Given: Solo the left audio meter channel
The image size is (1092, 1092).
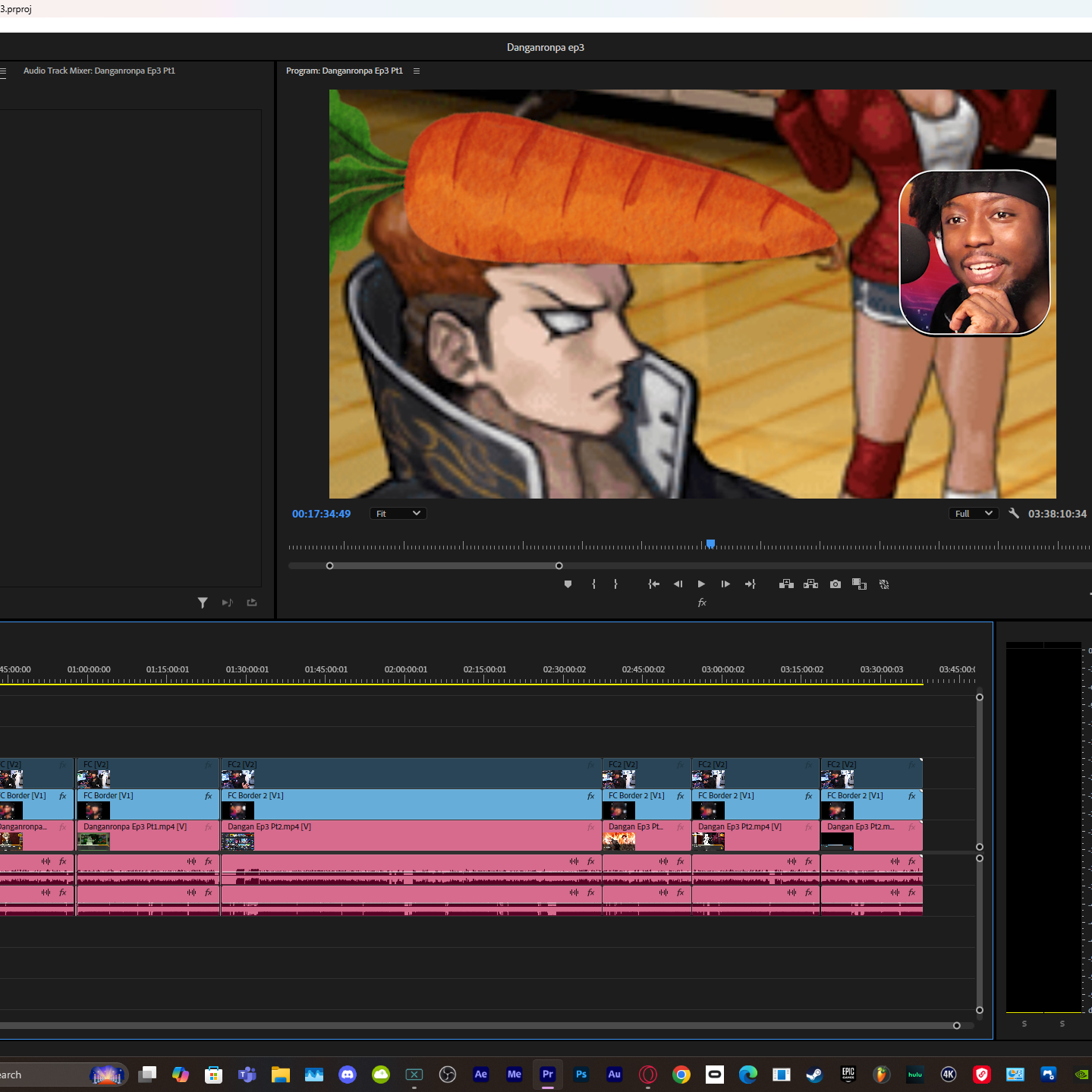Looking at the screenshot, I should (1024, 1024).
